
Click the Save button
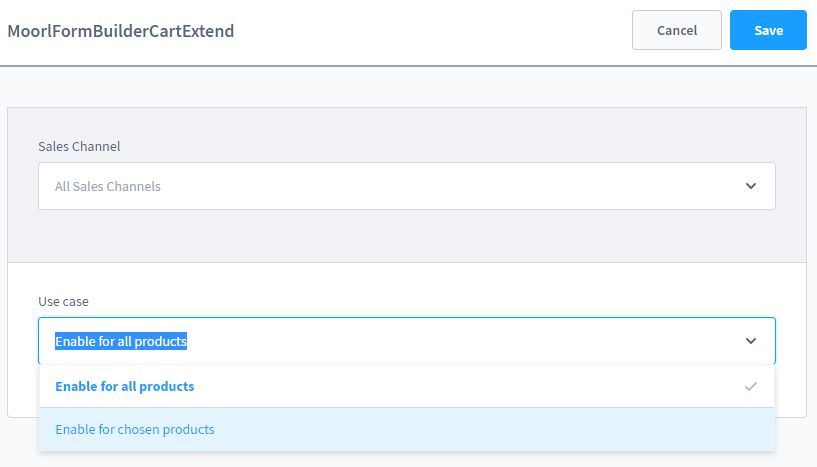click(x=768, y=30)
